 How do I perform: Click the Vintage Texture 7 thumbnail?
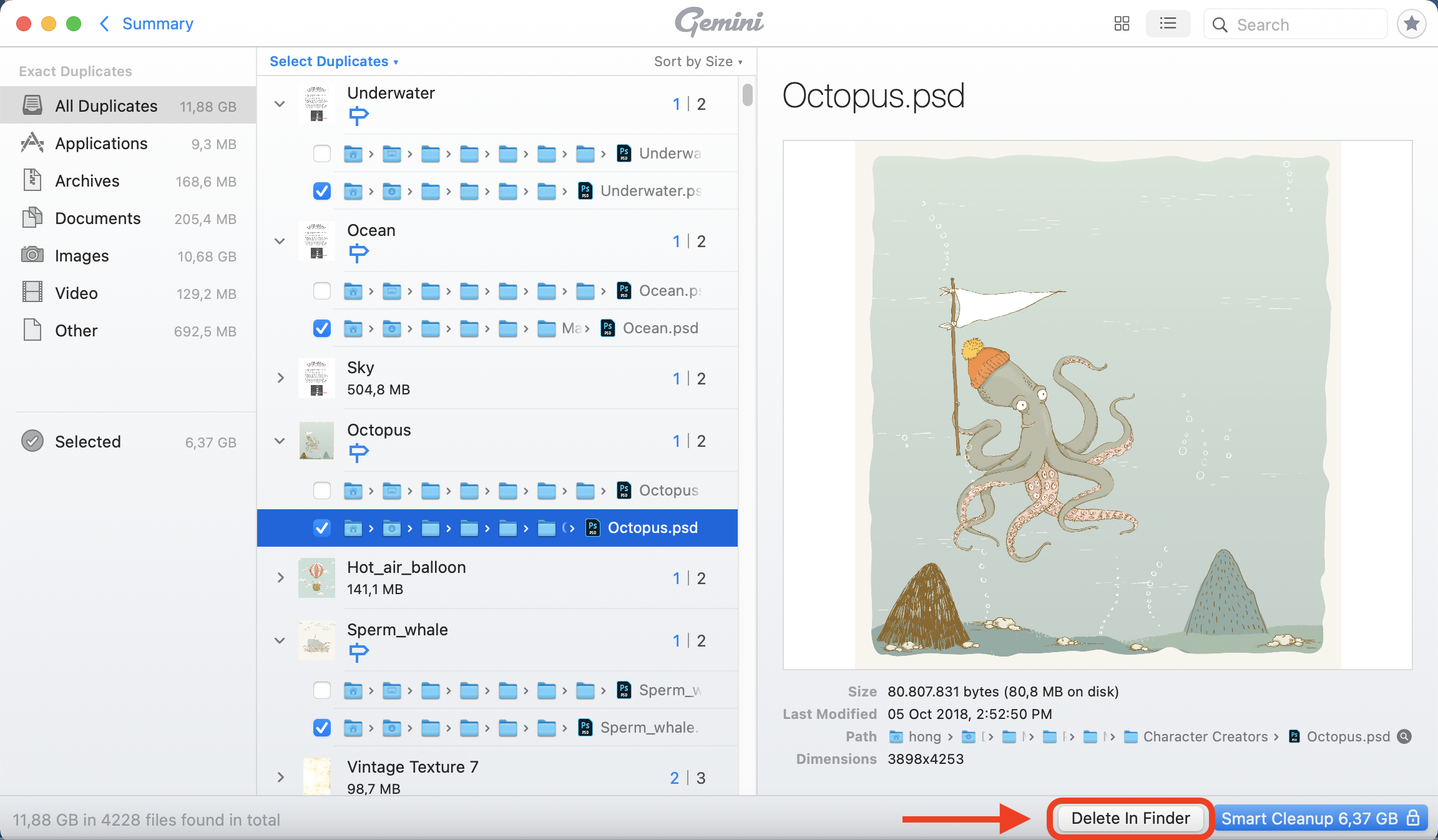point(316,776)
